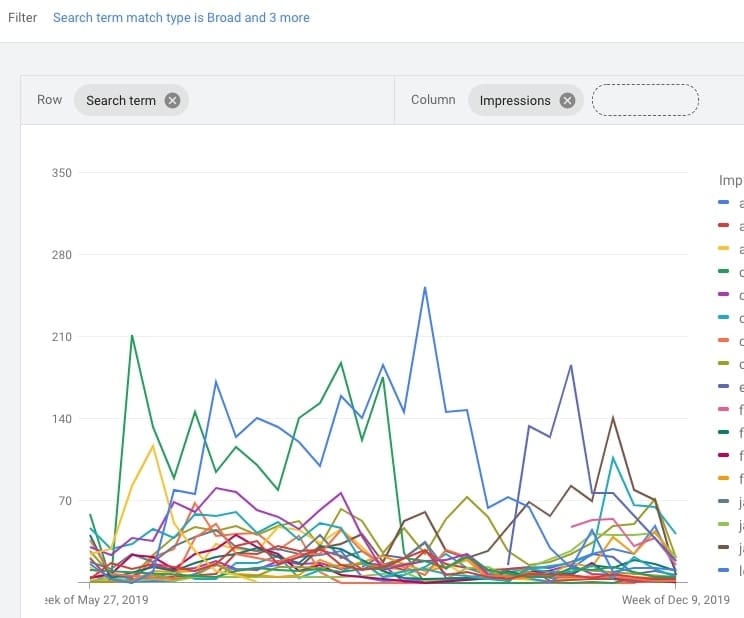The width and height of the screenshot is (744, 618).
Task: Click the Column label
Action: coord(433,100)
